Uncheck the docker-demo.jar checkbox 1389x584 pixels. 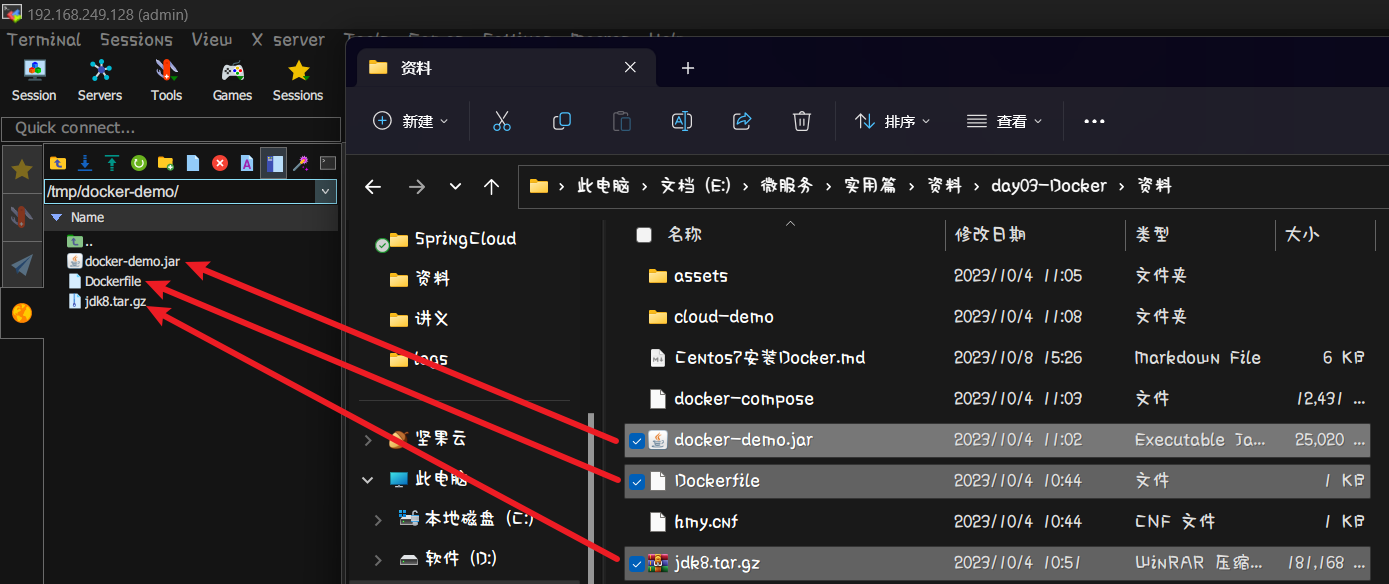point(636,441)
